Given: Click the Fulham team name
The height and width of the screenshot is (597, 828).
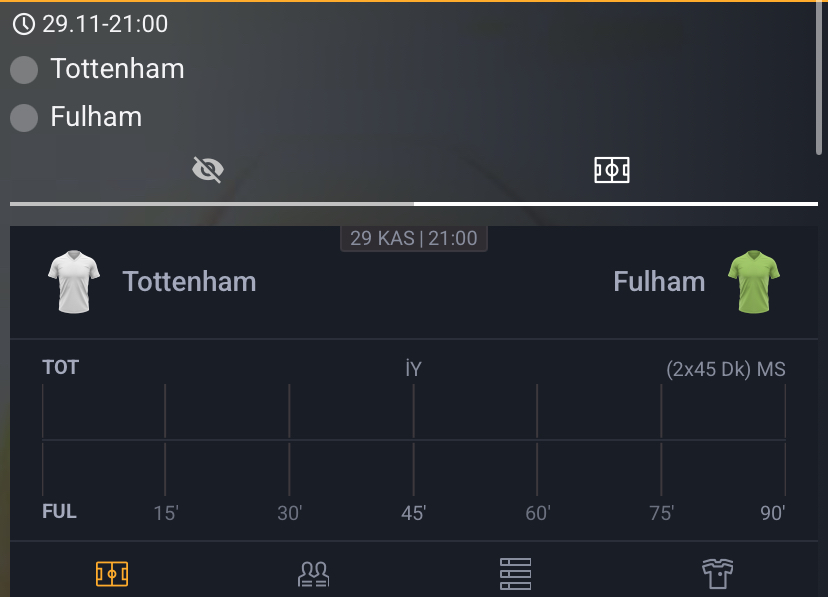Looking at the screenshot, I should [x=659, y=282].
